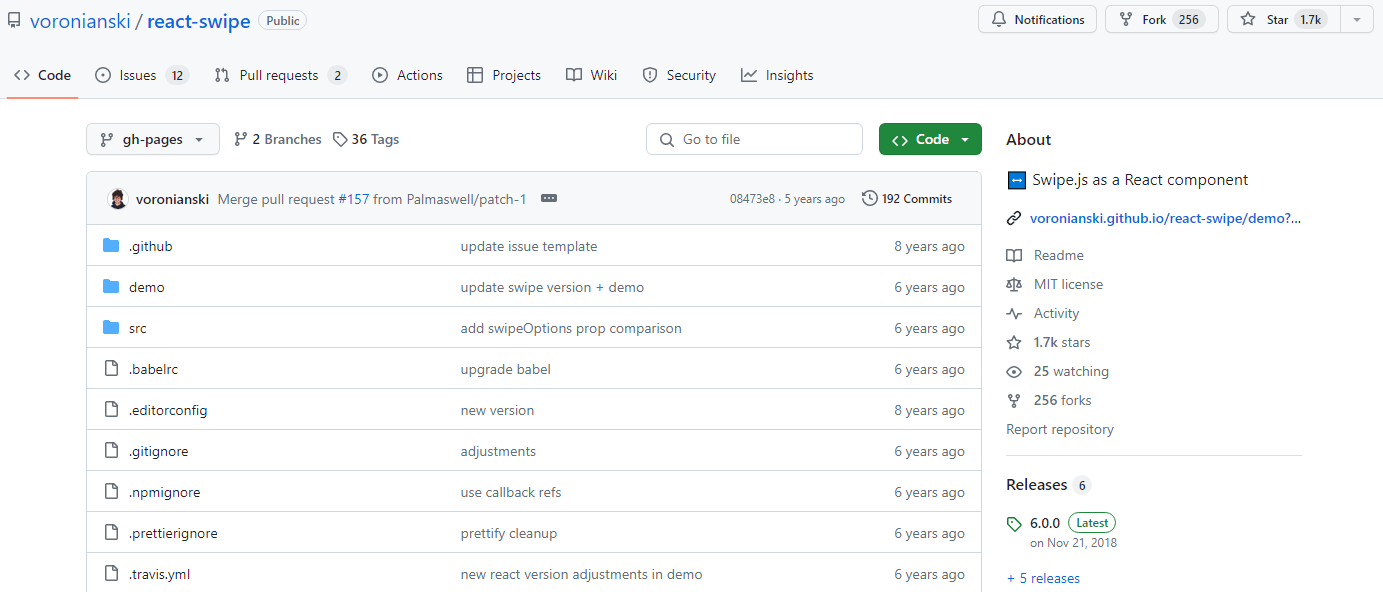Expand the green Code dropdown arrow
The height and width of the screenshot is (592, 1383).
[x=965, y=139]
